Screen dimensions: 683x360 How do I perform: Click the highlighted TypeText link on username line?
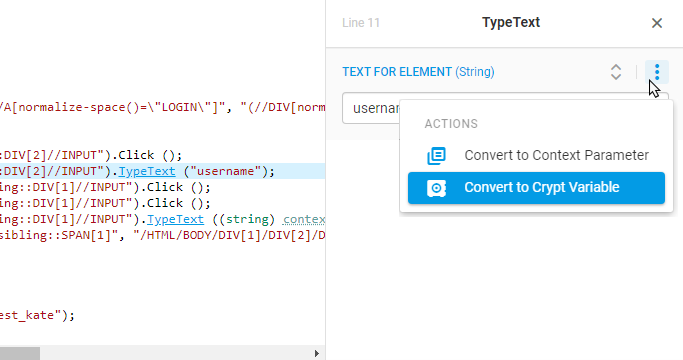(x=147, y=171)
